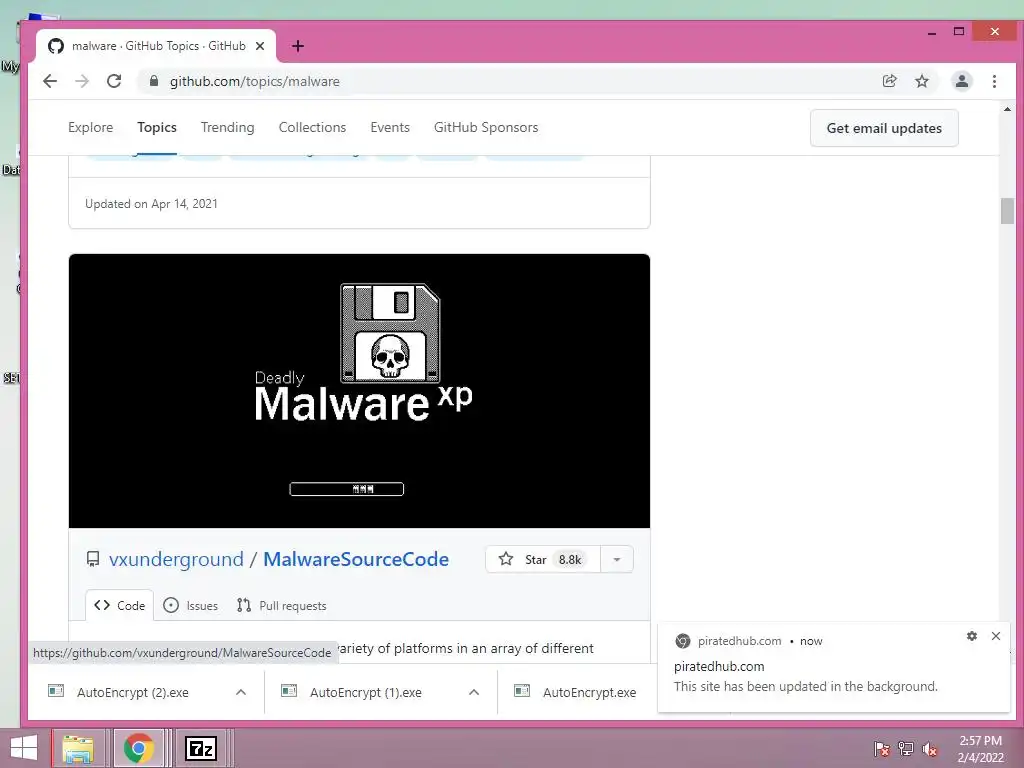The height and width of the screenshot is (768, 1024).
Task: Click the star icon in Star button
Action: click(x=505, y=559)
